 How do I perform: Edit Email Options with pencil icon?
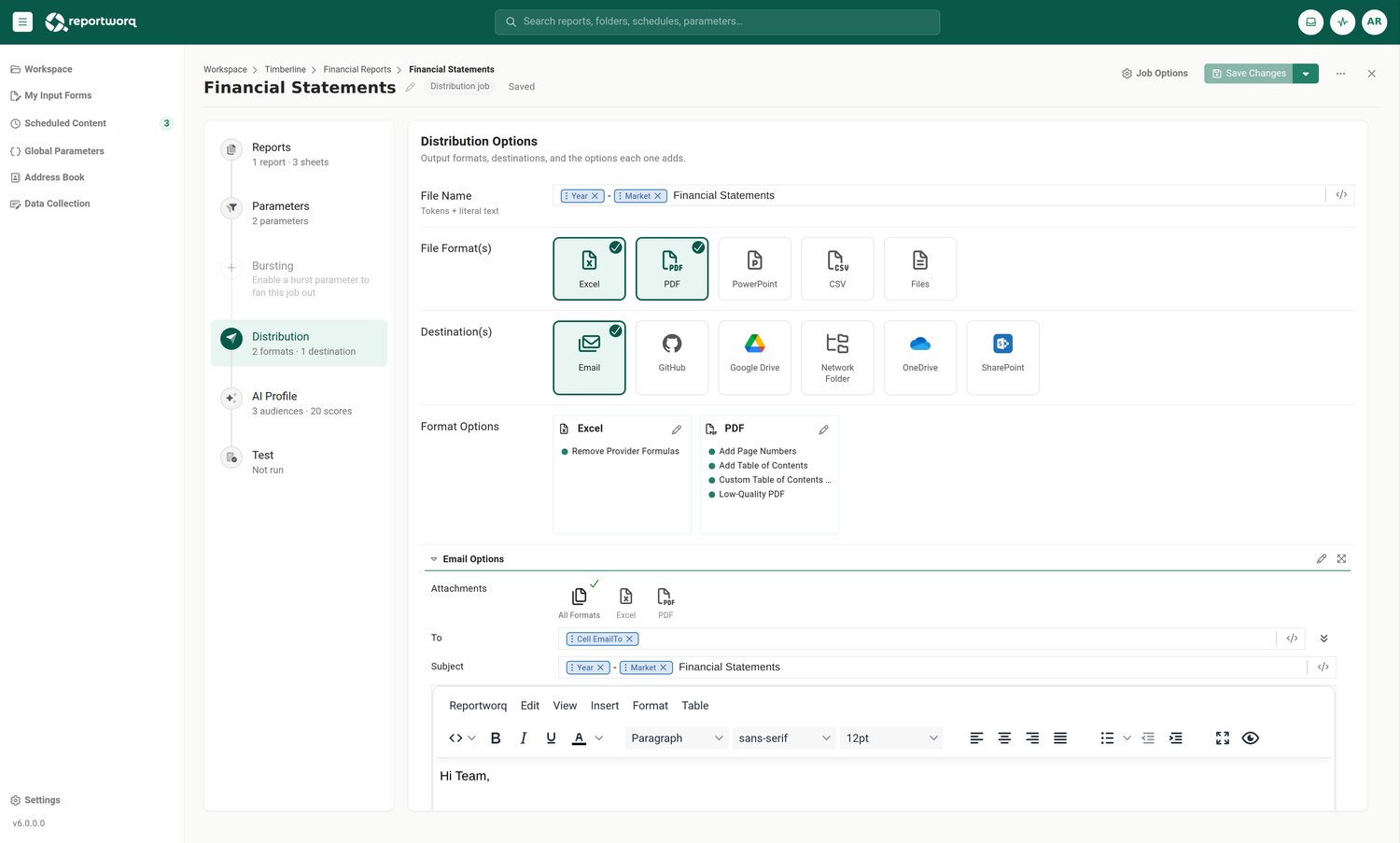coord(1321,559)
